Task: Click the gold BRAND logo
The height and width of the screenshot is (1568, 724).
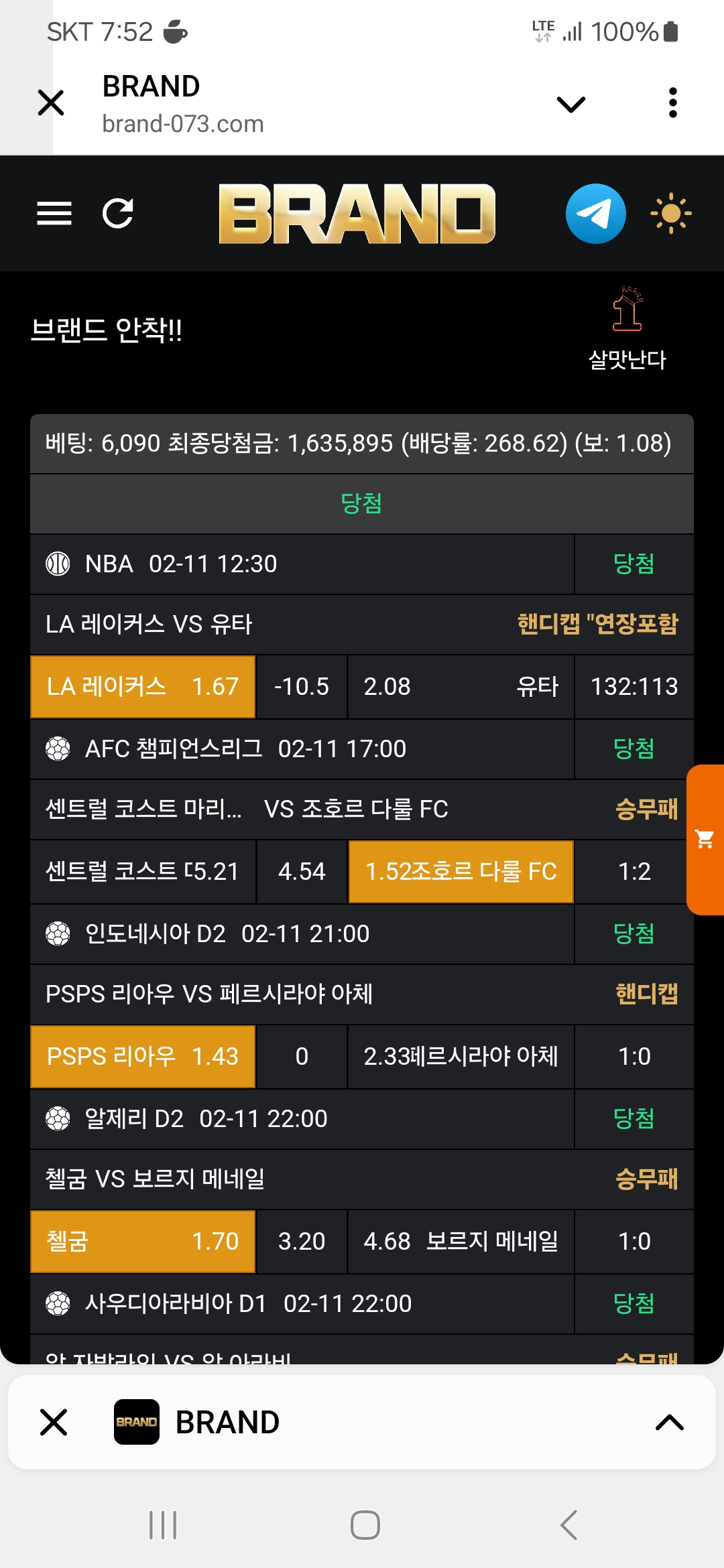Action: [357, 214]
